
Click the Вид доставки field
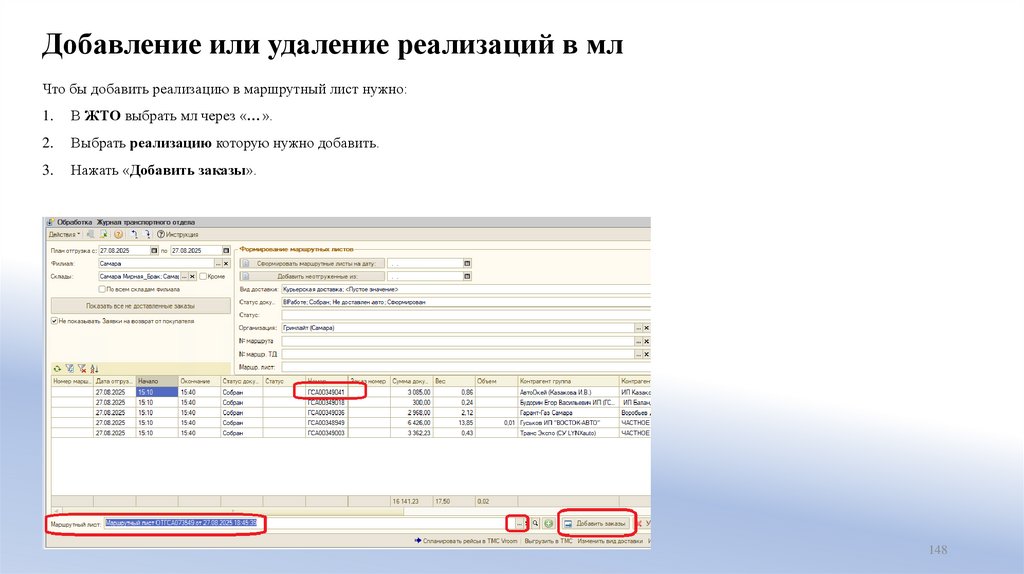click(x=466, y=289)
